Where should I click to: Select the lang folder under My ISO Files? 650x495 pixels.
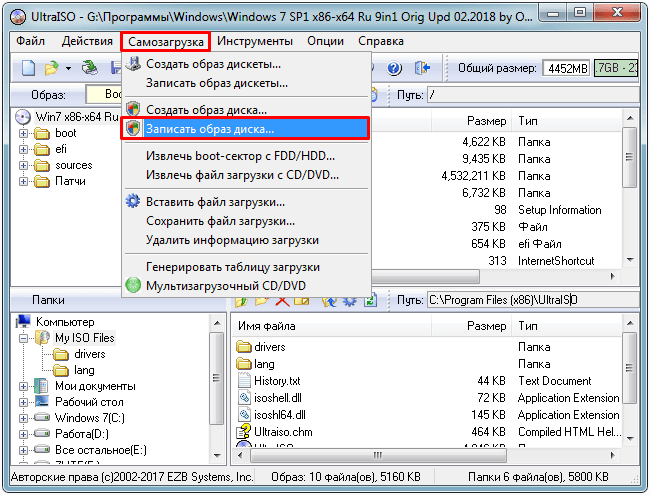pos(84,370)
